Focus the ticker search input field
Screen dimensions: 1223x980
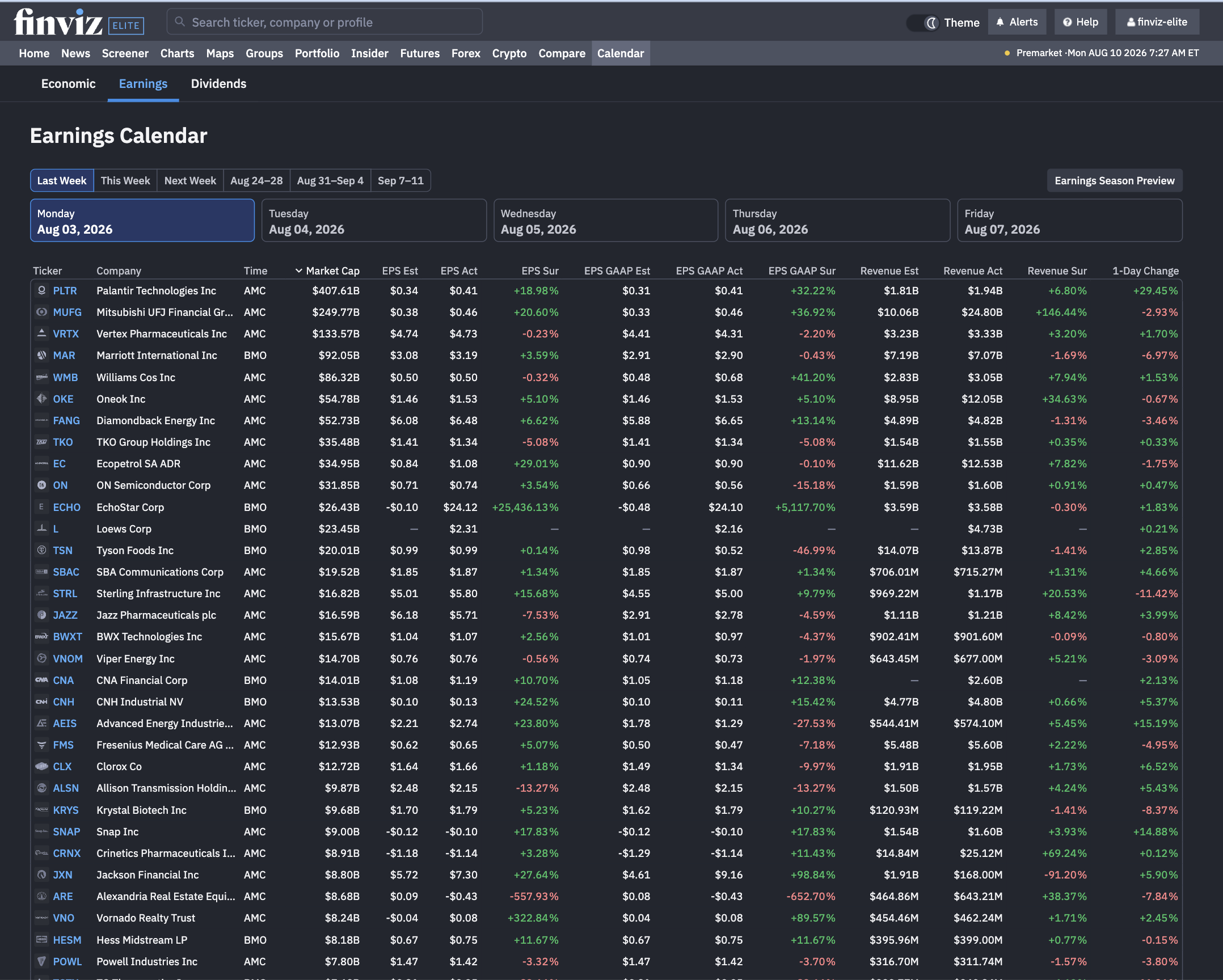324,22
